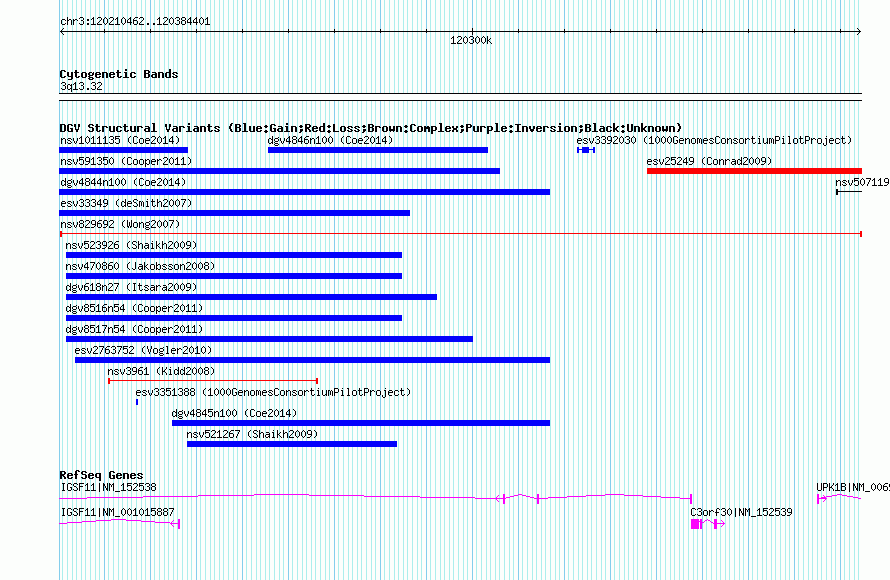The width and height of the screenshot is (890, 580).
Task: Open the esv3392030 1000GenomesConsortiumPilotProject label
Action: 714,140
